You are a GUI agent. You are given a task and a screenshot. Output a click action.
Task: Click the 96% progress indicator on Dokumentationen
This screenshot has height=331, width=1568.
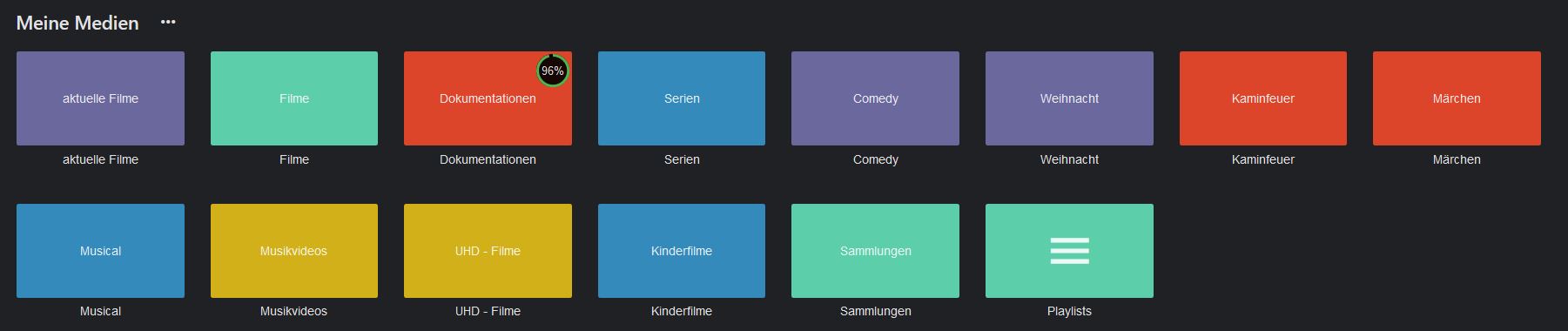pos(552,71)
